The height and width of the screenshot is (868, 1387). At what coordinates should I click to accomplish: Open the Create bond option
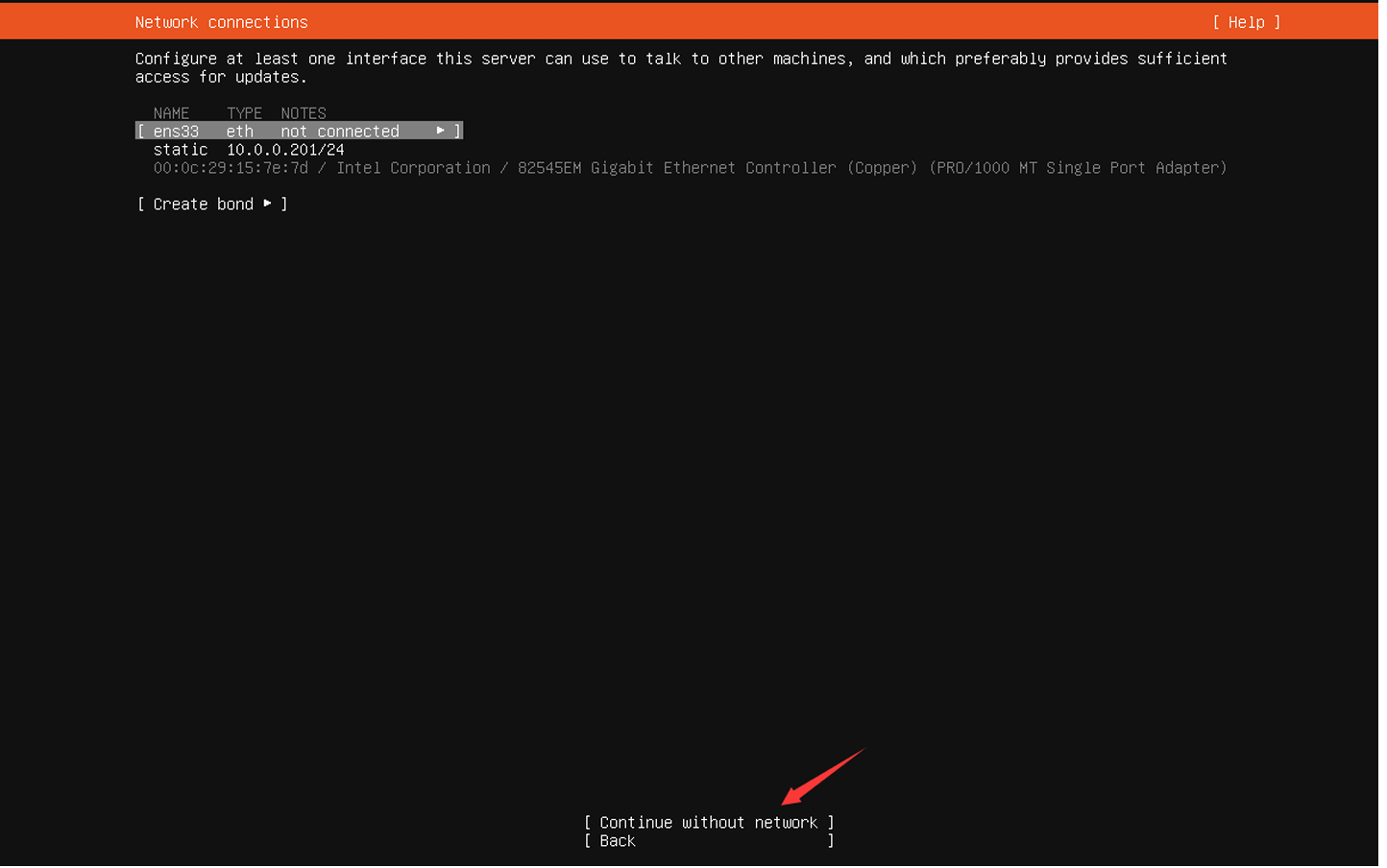coord(212,205)
